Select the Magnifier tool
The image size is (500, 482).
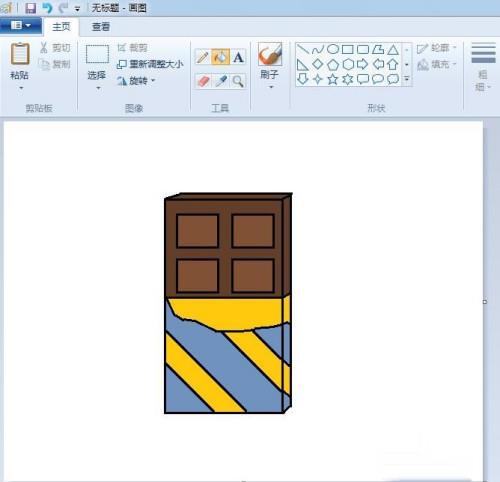click(x=238, y=81)
